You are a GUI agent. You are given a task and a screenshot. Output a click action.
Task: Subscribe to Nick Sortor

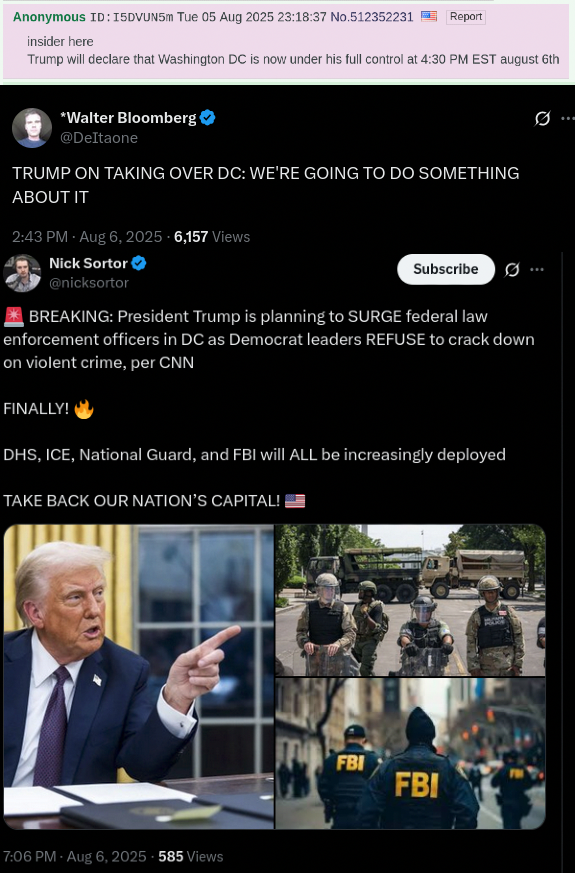click(x=446, y=269)
